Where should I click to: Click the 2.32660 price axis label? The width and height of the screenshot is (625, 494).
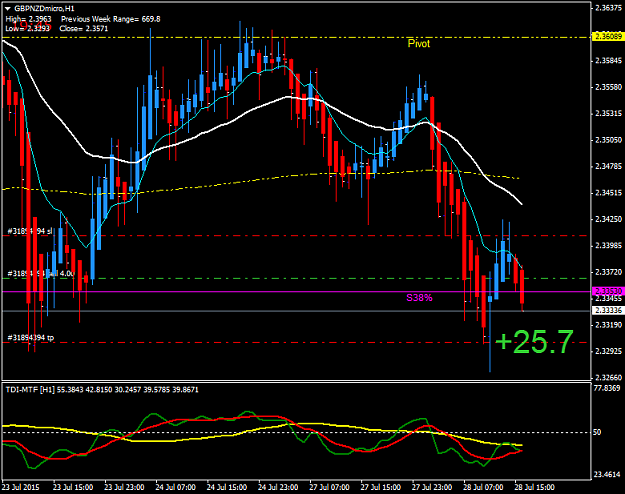608,377
